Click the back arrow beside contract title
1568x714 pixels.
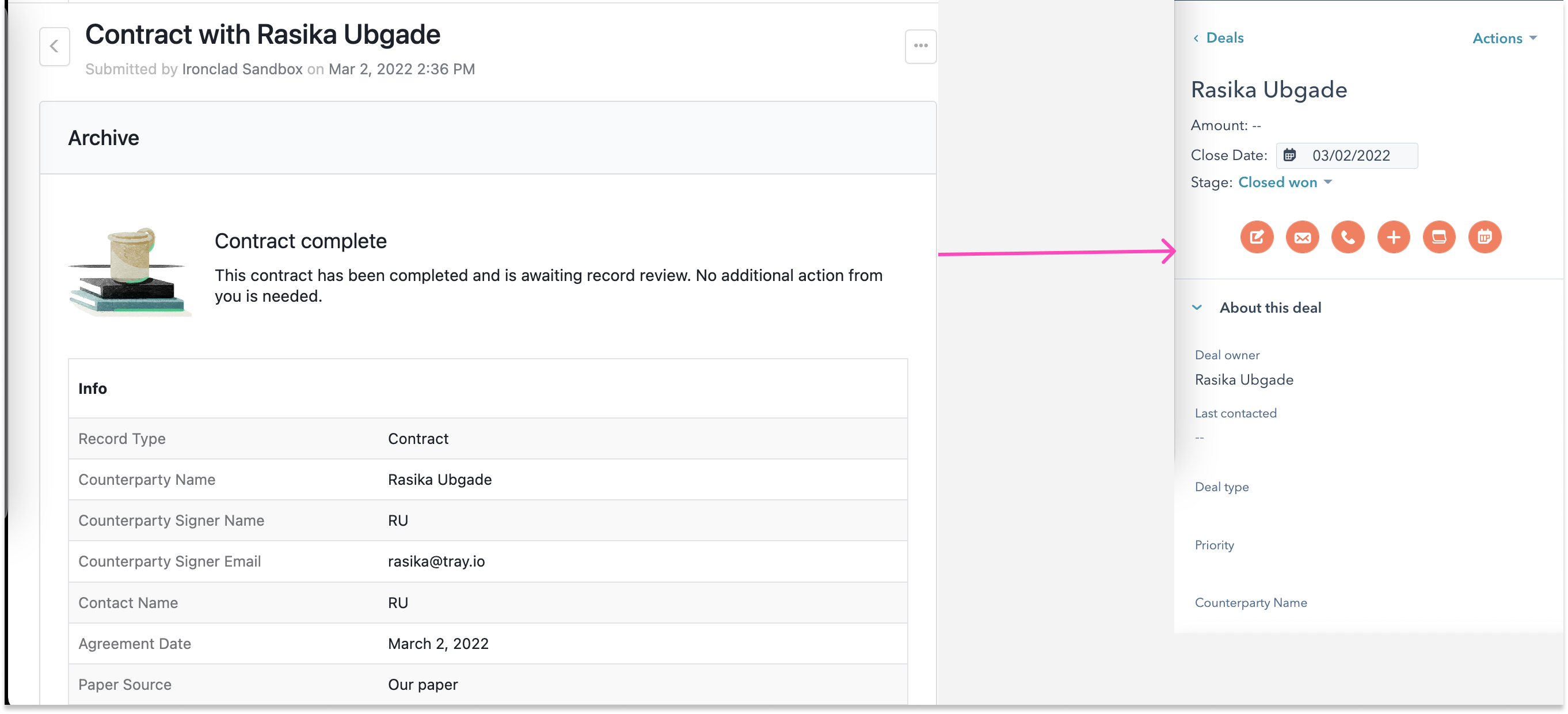(55, 46)
